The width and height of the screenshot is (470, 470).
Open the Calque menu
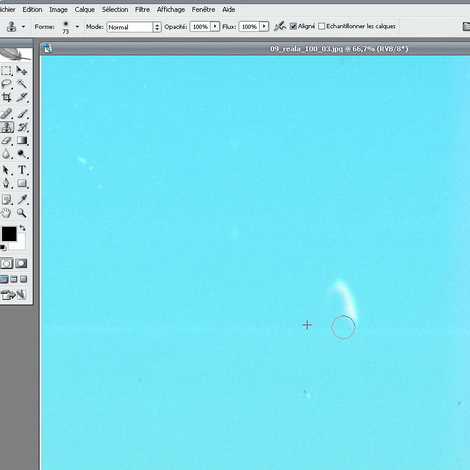(85, 10)
